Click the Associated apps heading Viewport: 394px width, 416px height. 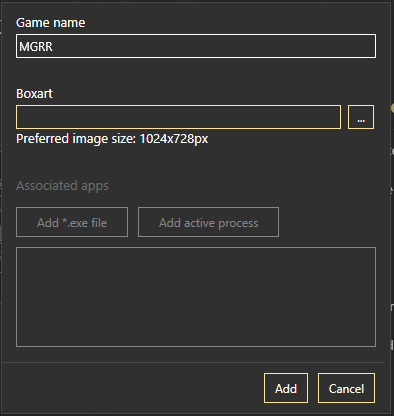tap(62, 186)
